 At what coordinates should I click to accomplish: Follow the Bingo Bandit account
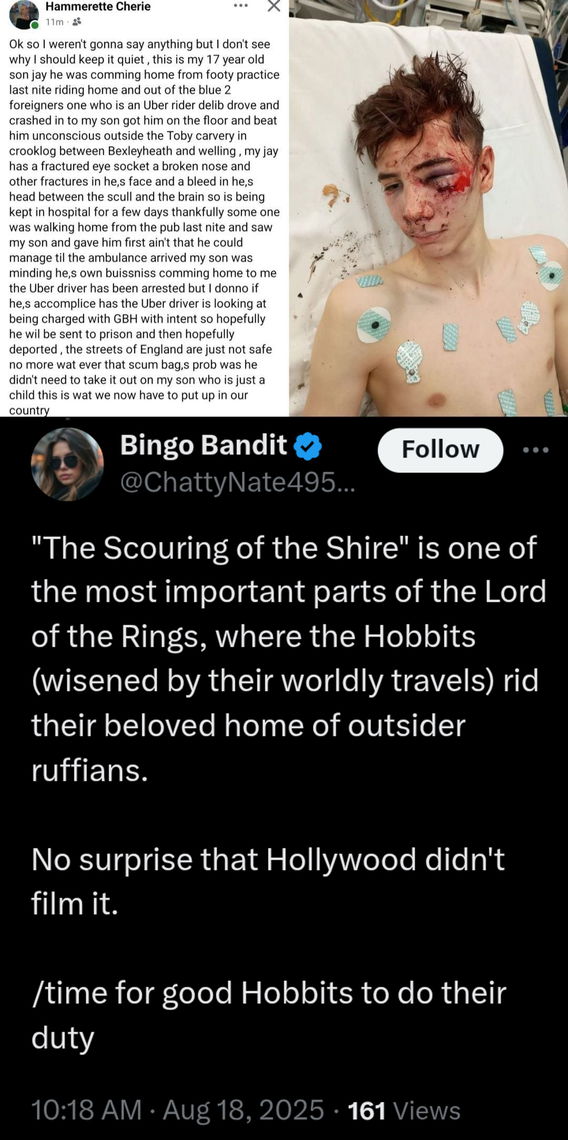(x=441, y=450)
